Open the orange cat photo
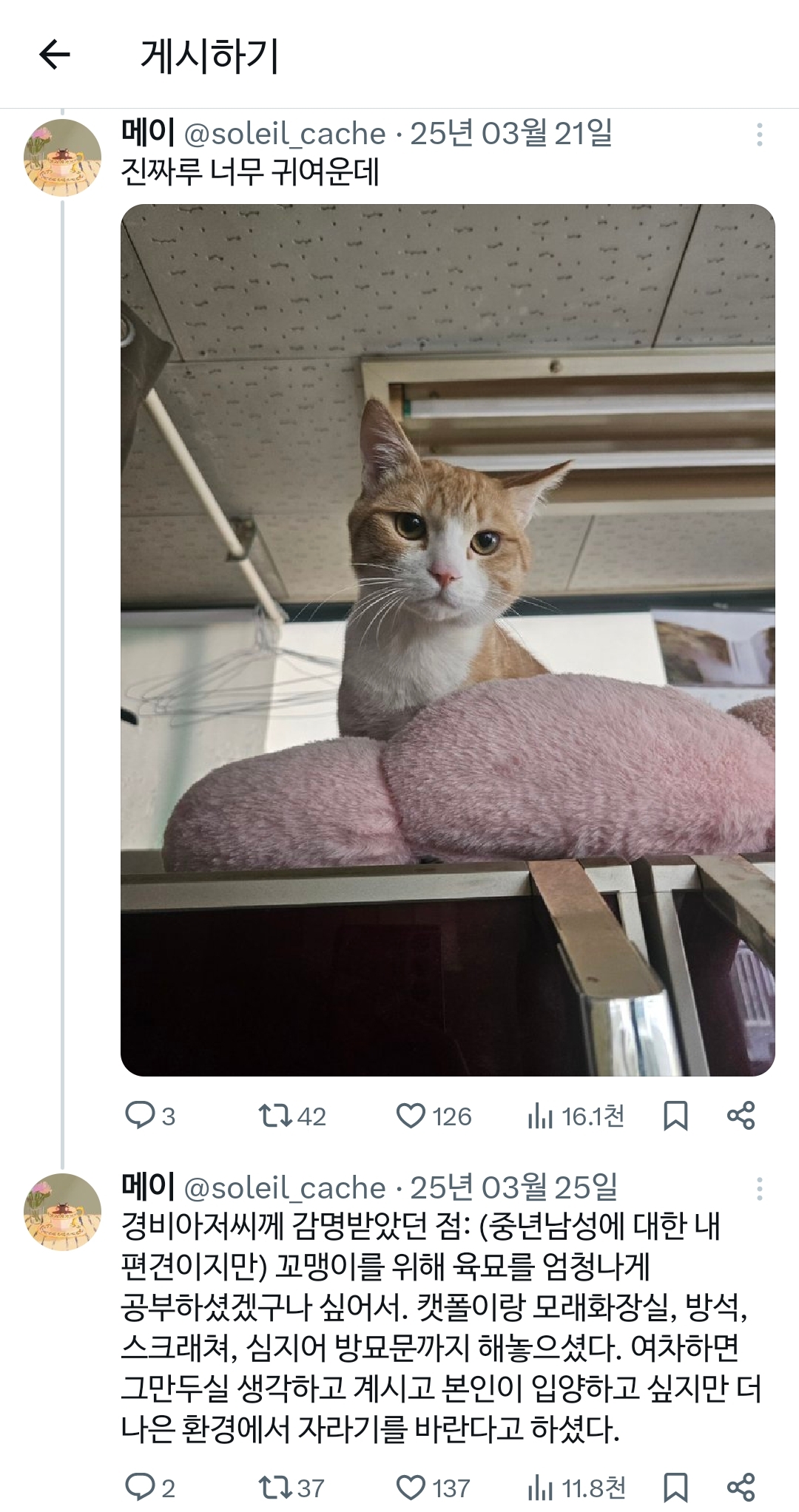 click(x=448, y=640)
